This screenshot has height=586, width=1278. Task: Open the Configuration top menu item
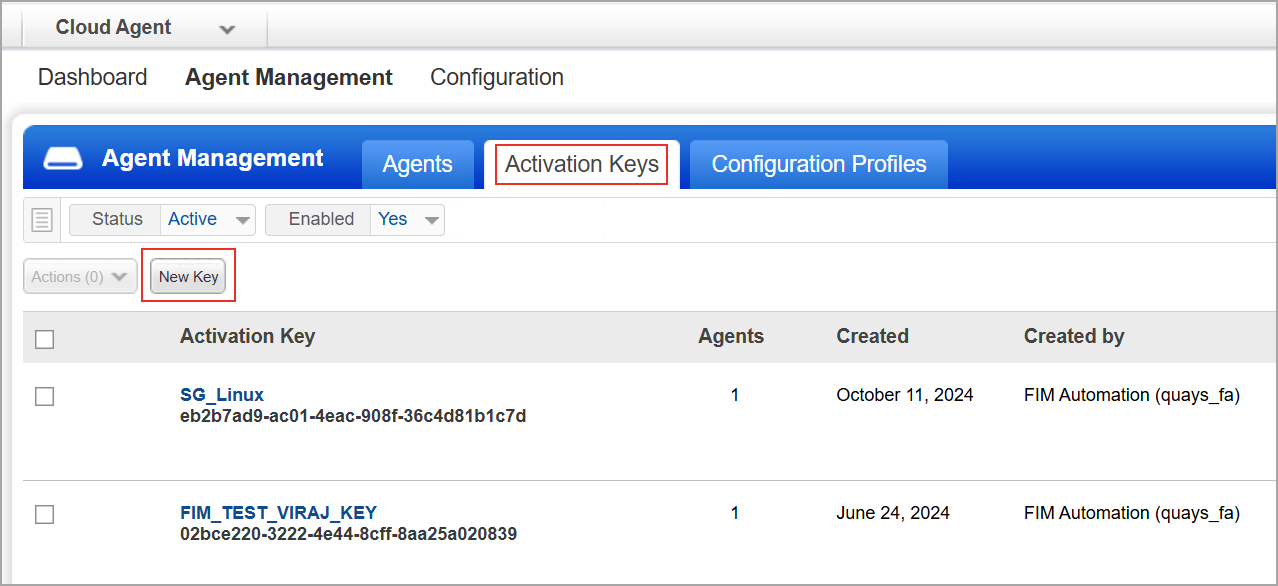(497, 77)
